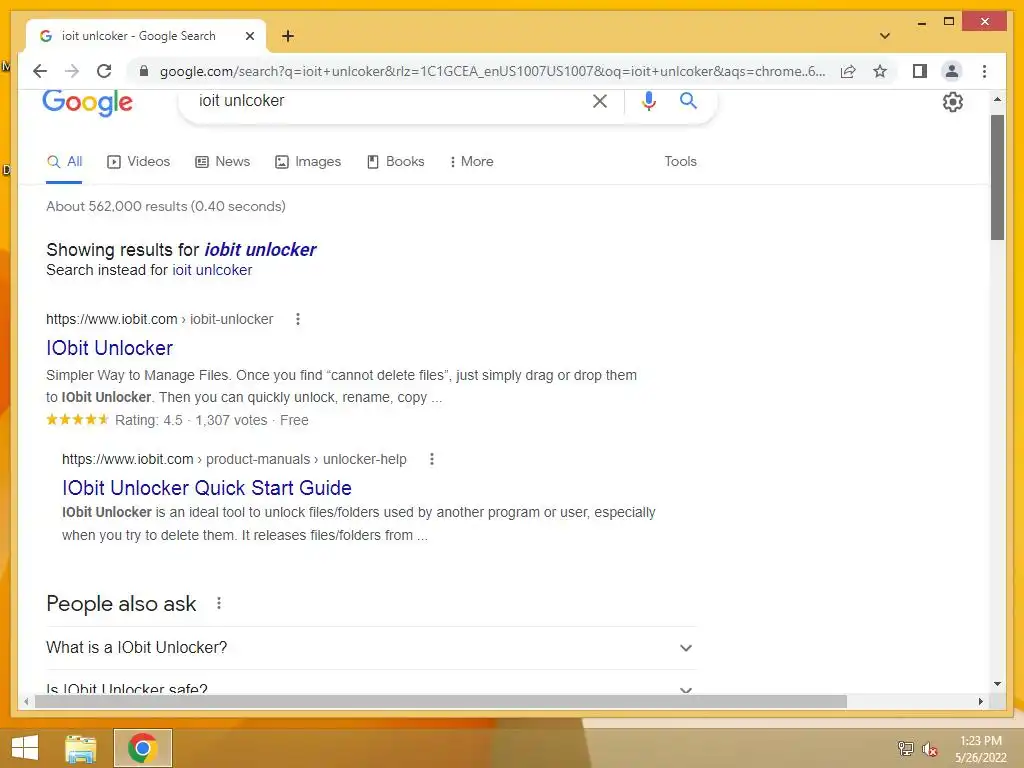Search instead for 'ioit unlcoker' link

(212, 270)
